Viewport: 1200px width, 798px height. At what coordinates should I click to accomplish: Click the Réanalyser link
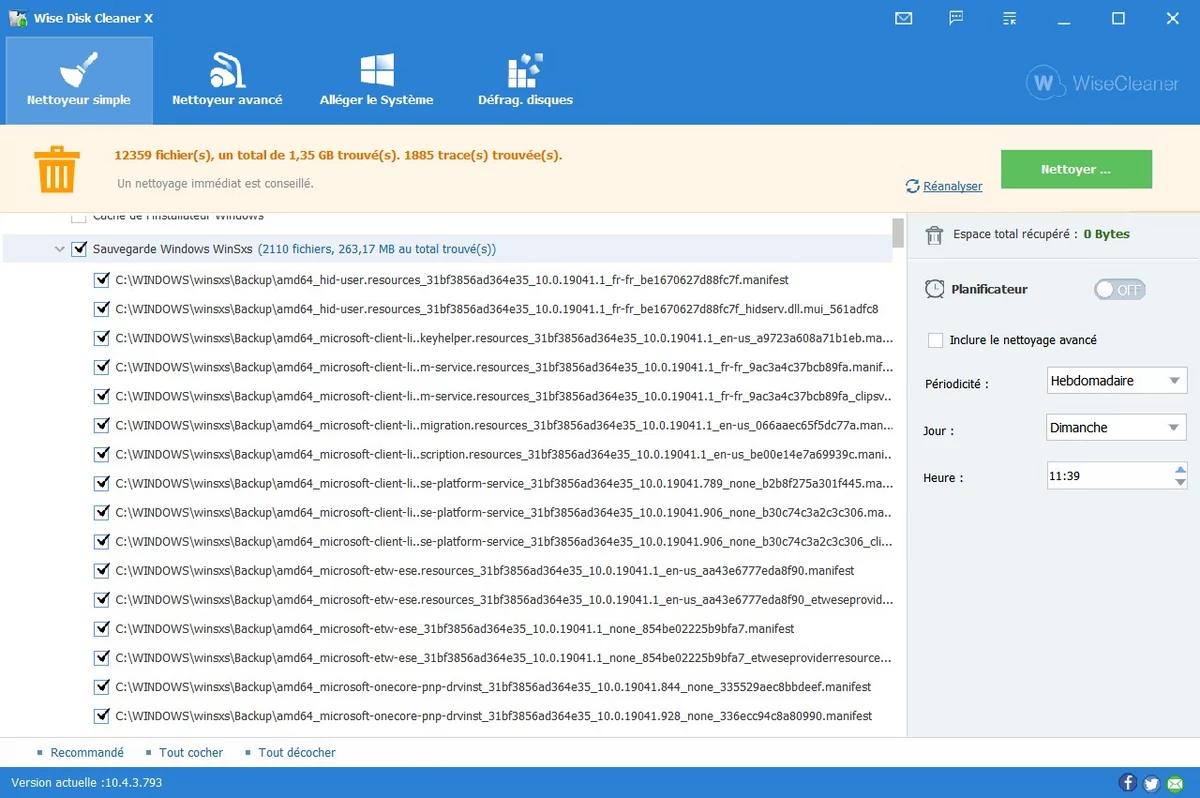click(x=952, y=186)
